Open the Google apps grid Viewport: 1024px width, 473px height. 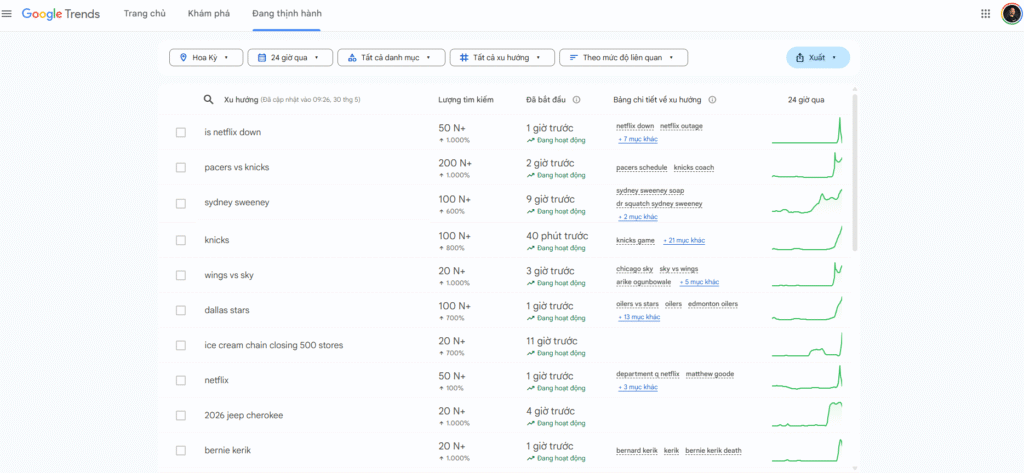coord(985,14)
